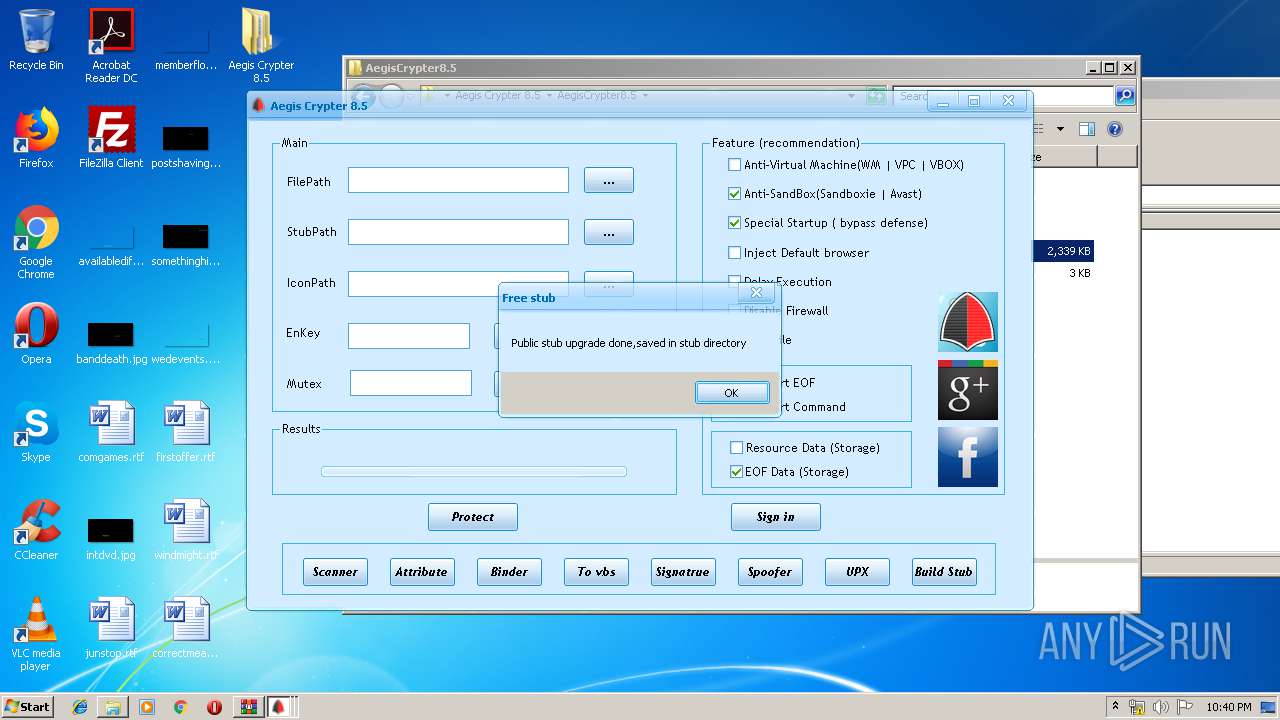Switch to Aegis Crypter taskbar icon
The width and height of the screenshot is (1280, 720).
281,707
